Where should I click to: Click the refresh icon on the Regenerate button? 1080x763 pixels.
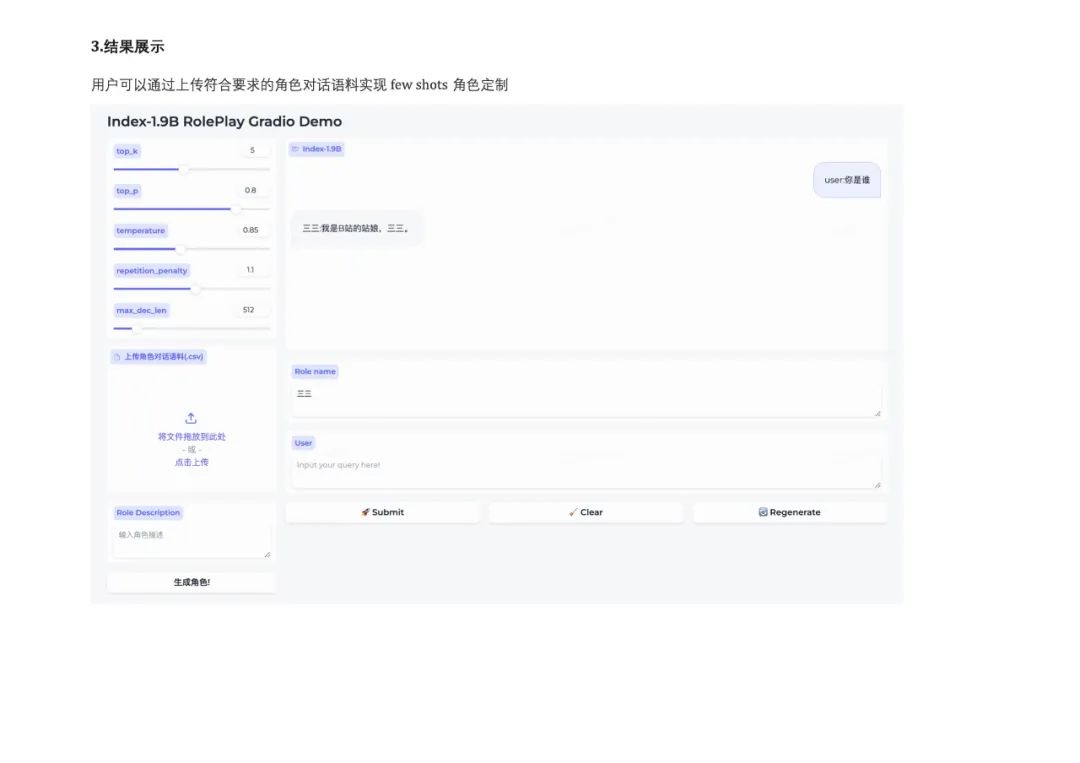point(763,512)
